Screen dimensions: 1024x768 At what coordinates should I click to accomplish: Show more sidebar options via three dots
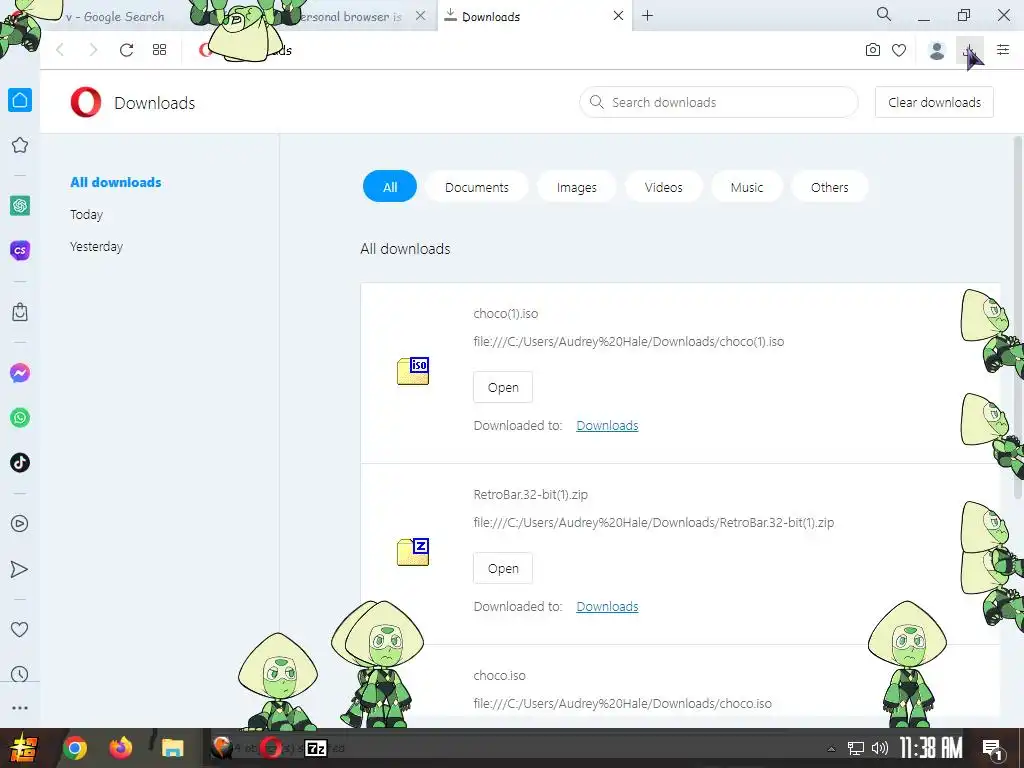(x=20, y=708)
